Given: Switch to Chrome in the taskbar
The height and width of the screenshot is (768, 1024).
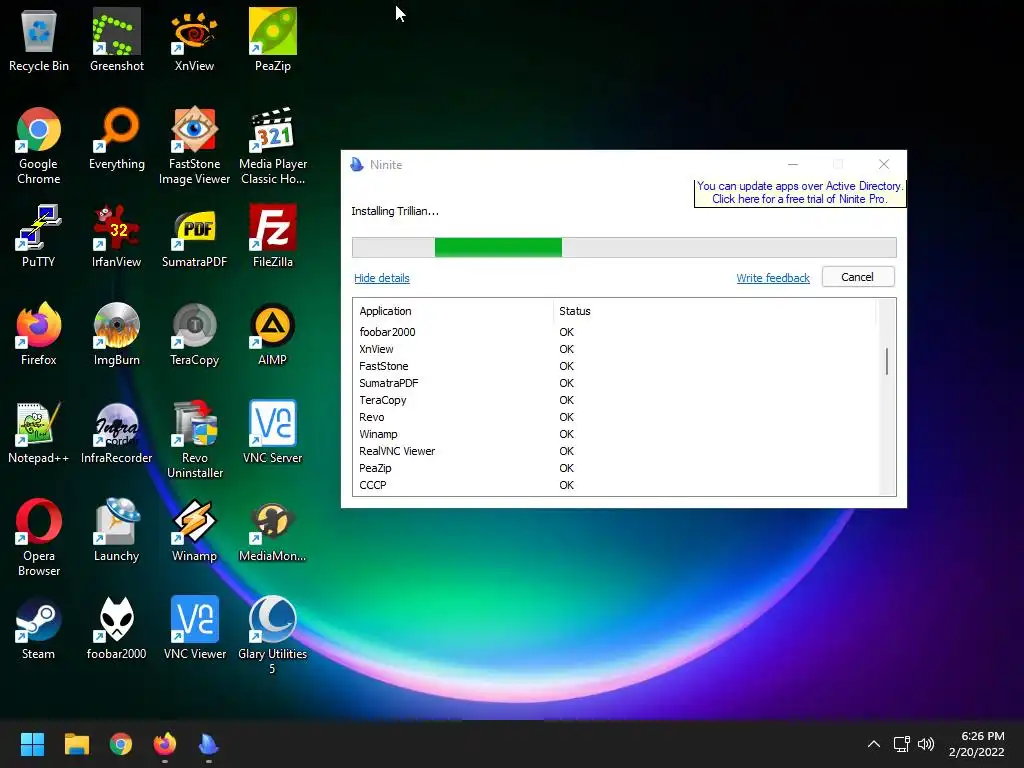Looking at the screenshot, I should [x=121, y=744].
